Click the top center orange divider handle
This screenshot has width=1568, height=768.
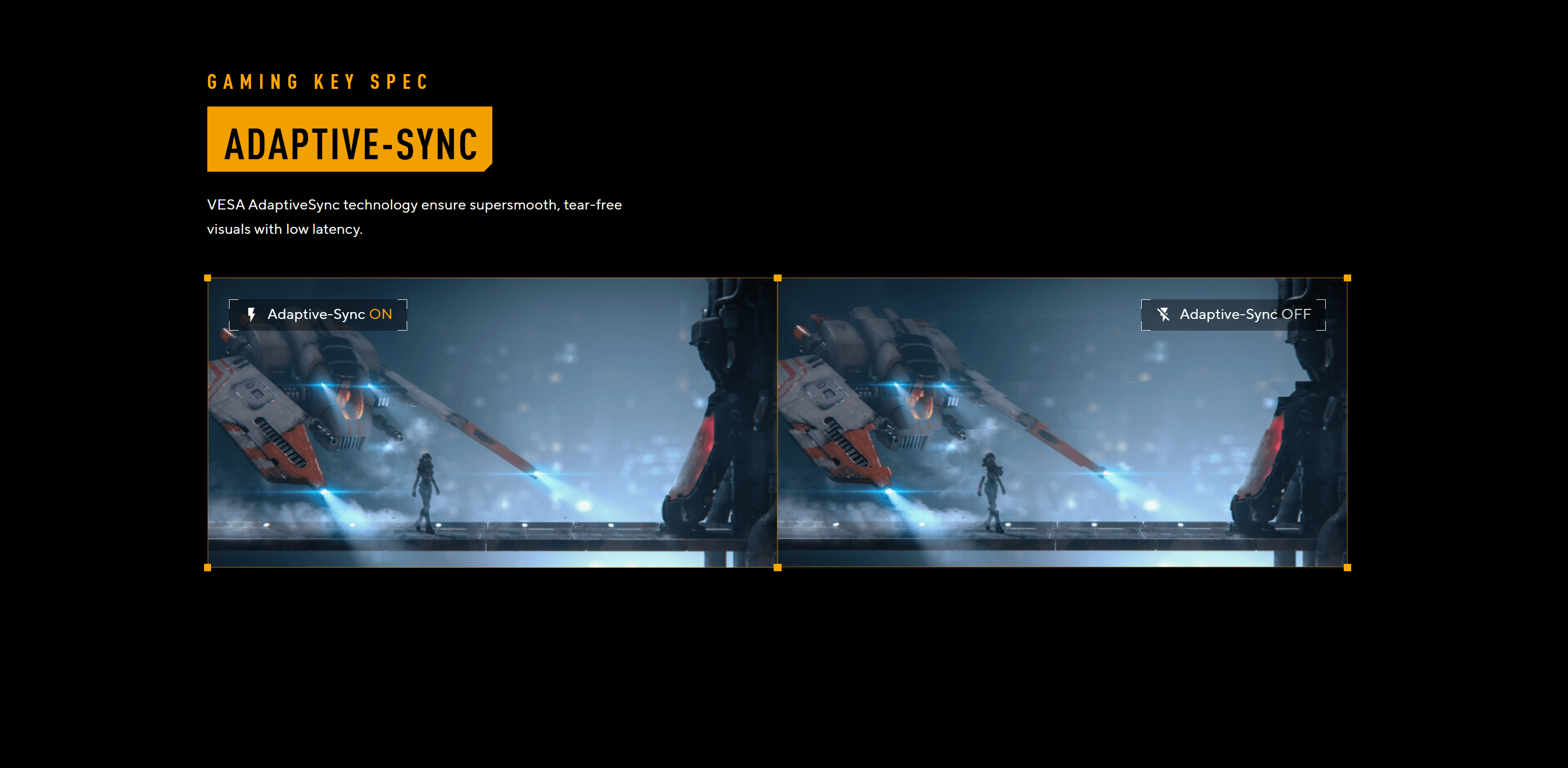(777, 278)
